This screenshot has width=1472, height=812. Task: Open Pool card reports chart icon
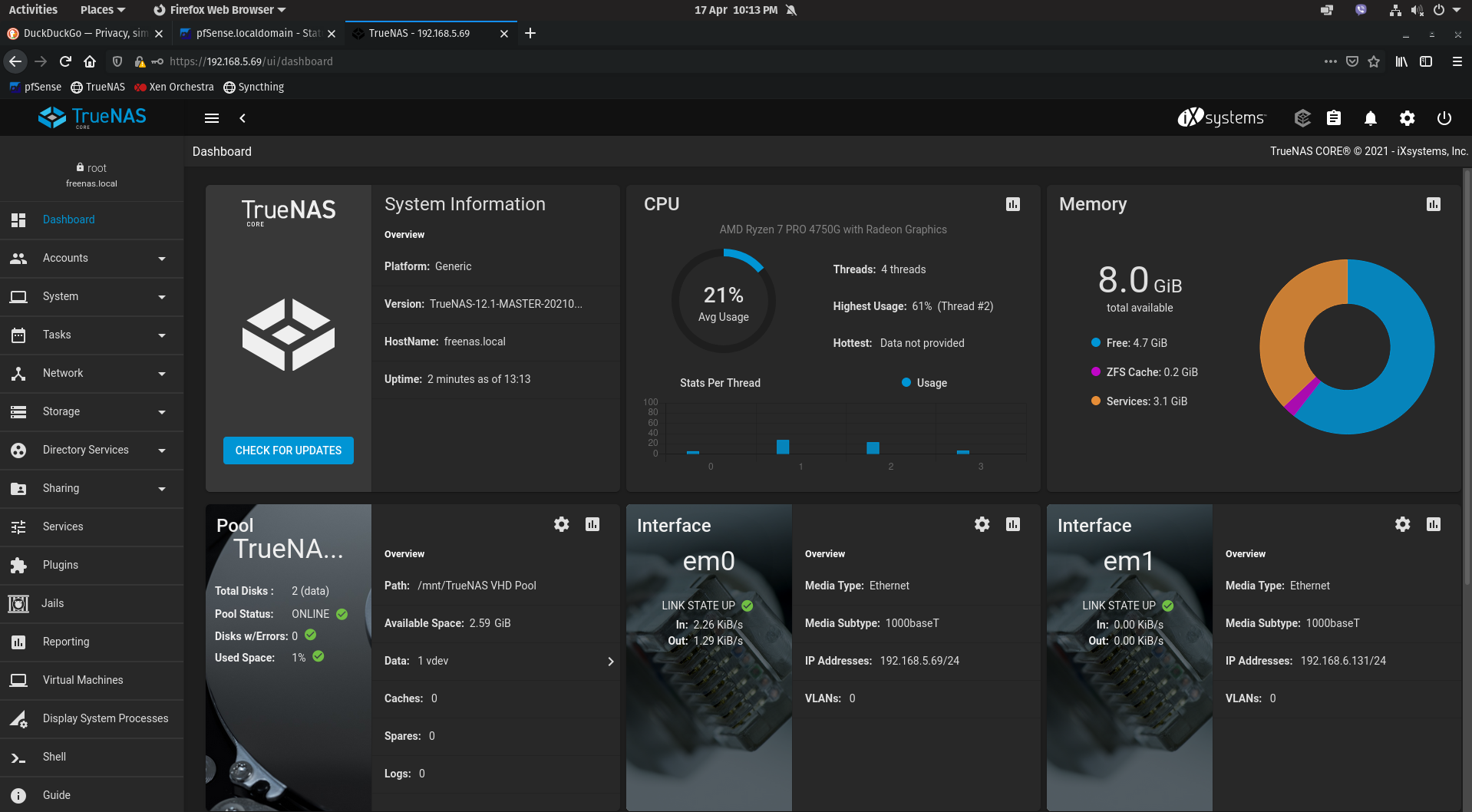click(x=592, y=524)
